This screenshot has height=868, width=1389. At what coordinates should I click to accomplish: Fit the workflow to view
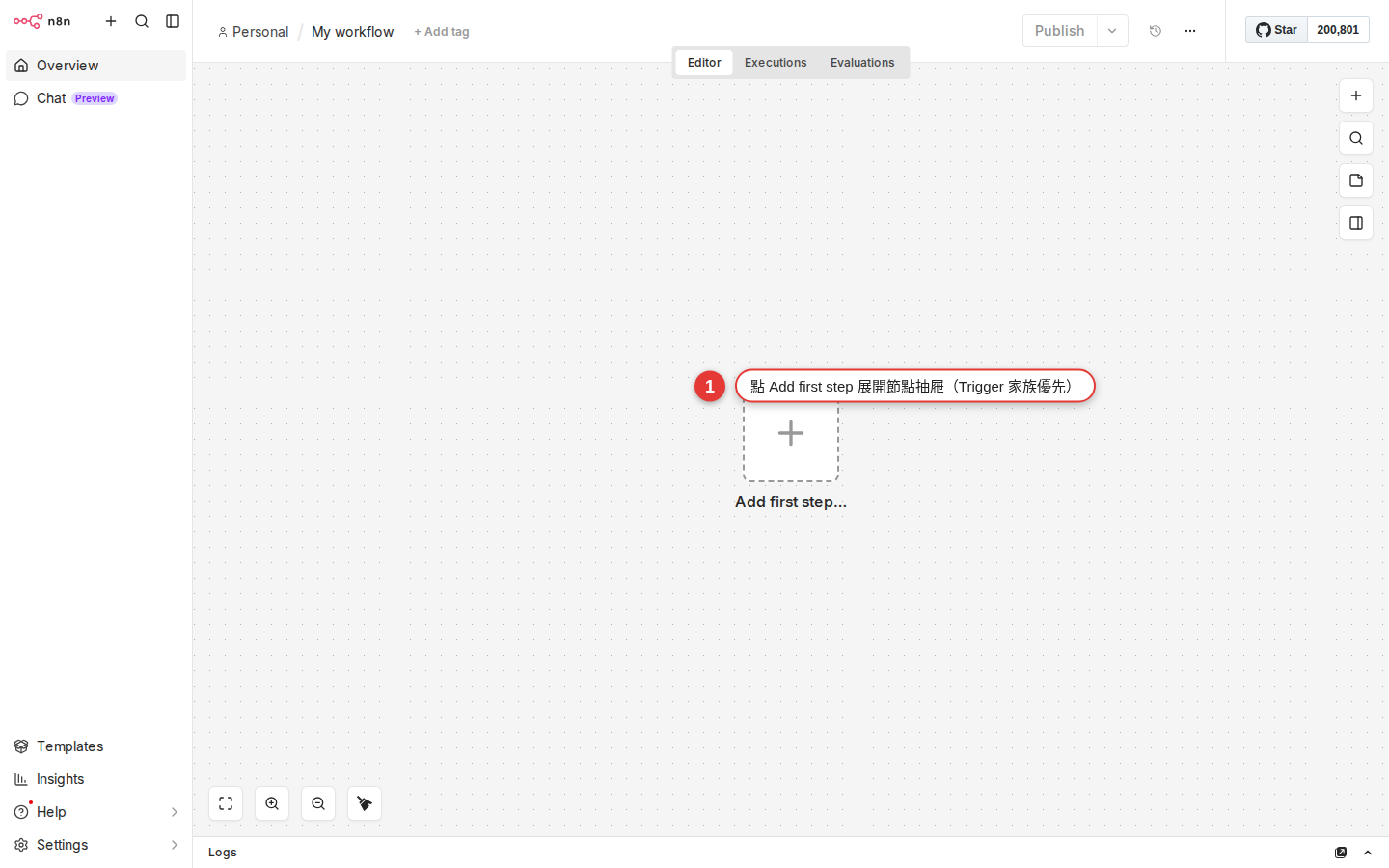[x=226, y=803]
